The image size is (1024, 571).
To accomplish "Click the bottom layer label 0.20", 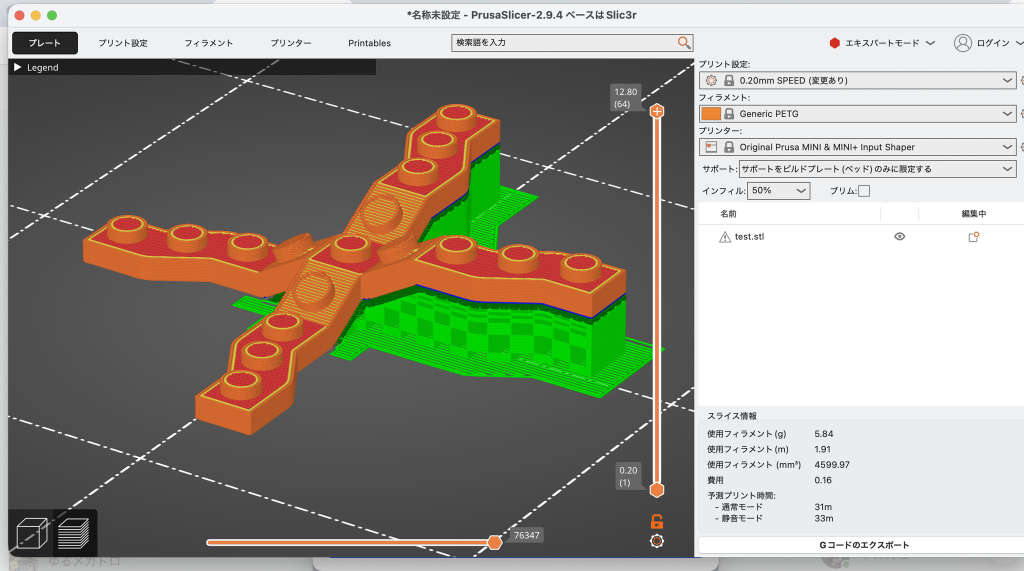I will pyautogui.click(x=628, y=470).
